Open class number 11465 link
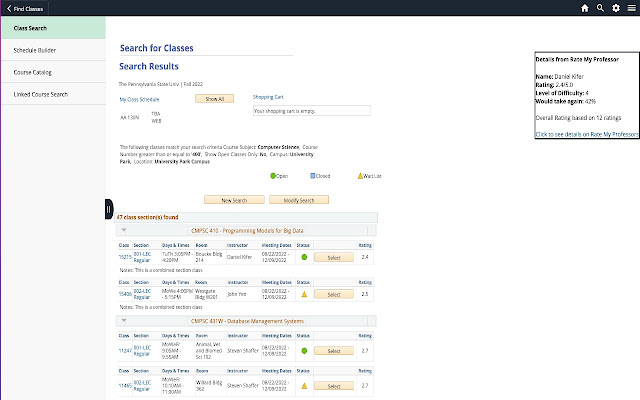 click(125, 386)
